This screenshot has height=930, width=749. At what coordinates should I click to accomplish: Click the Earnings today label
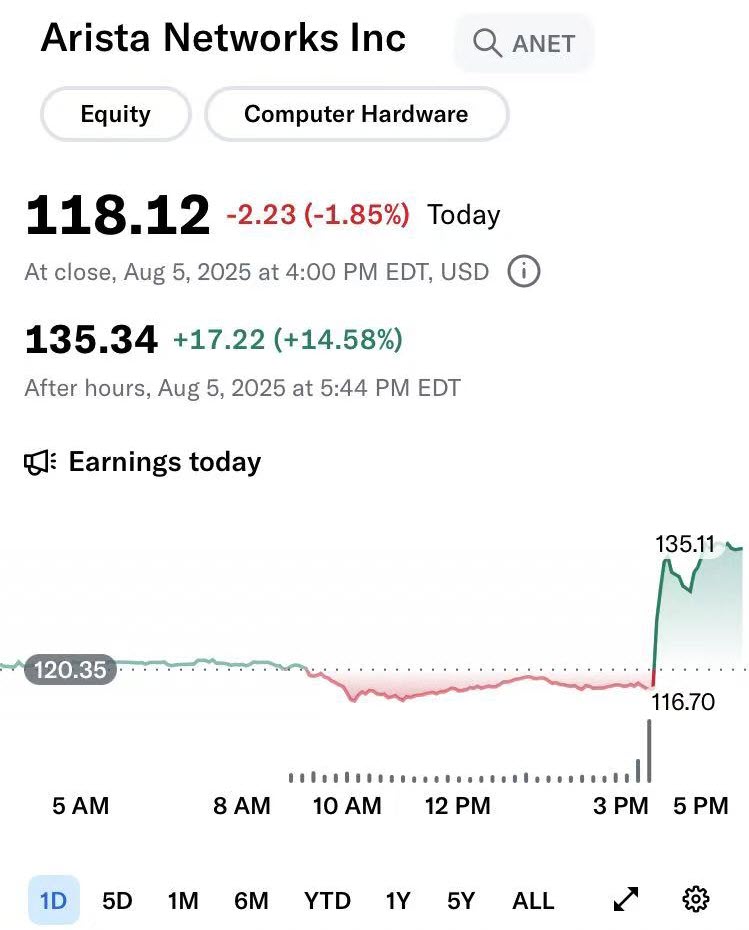click(164, 462)
